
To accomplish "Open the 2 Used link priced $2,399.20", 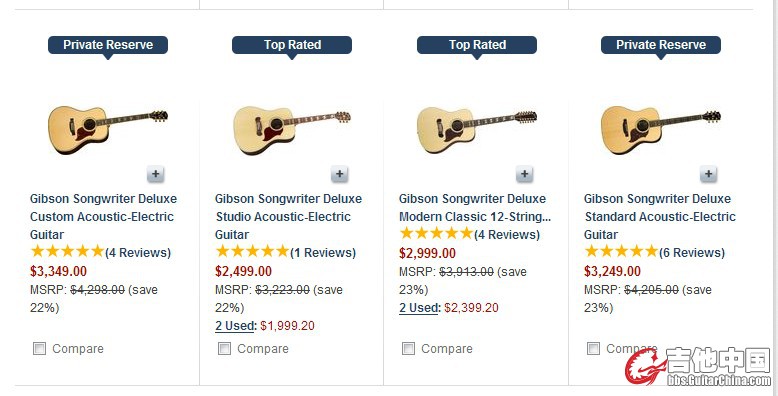I will pyautogui.click(x=420, y=308).
